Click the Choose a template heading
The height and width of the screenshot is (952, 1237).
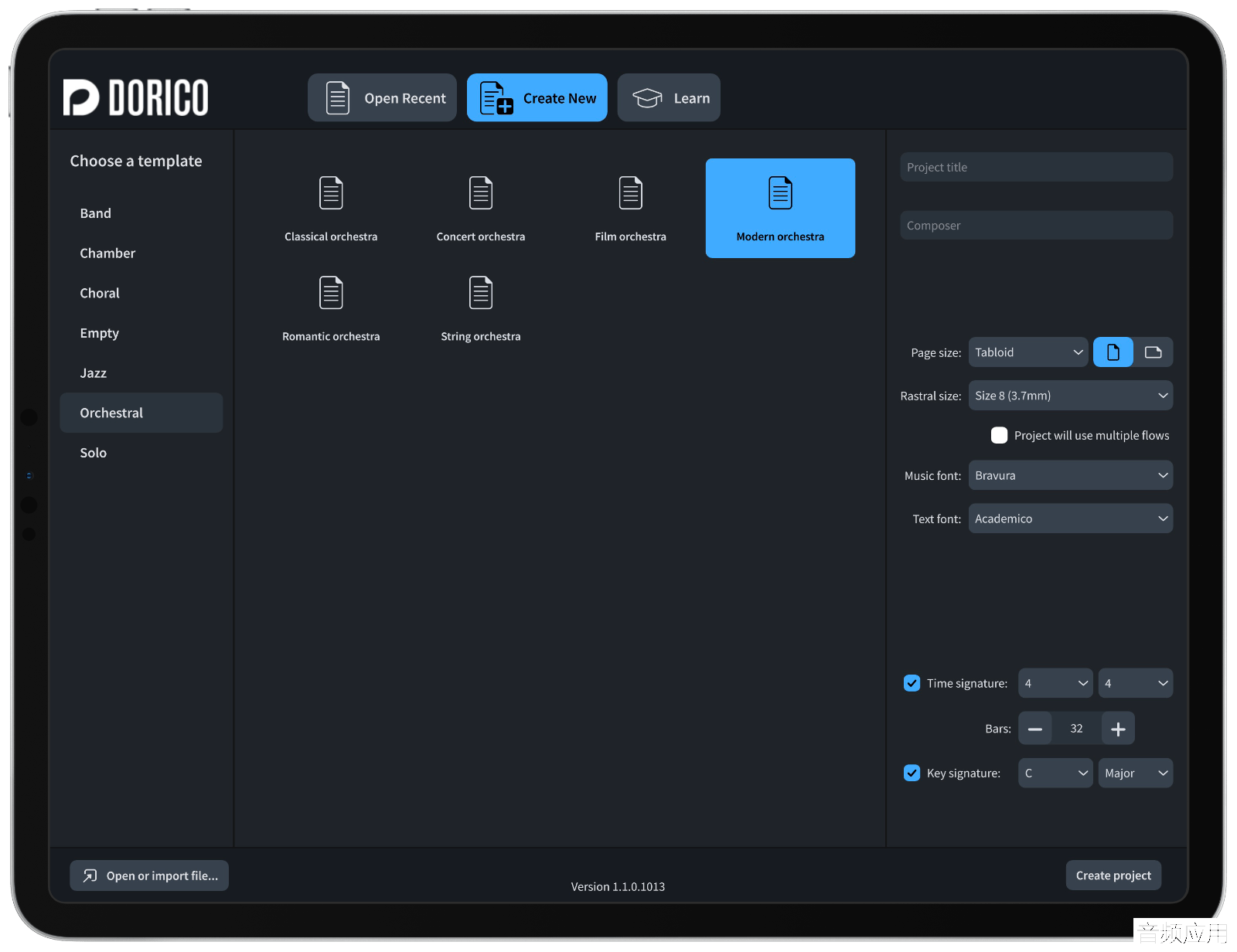pyautogui.click(x=136, y=161)
